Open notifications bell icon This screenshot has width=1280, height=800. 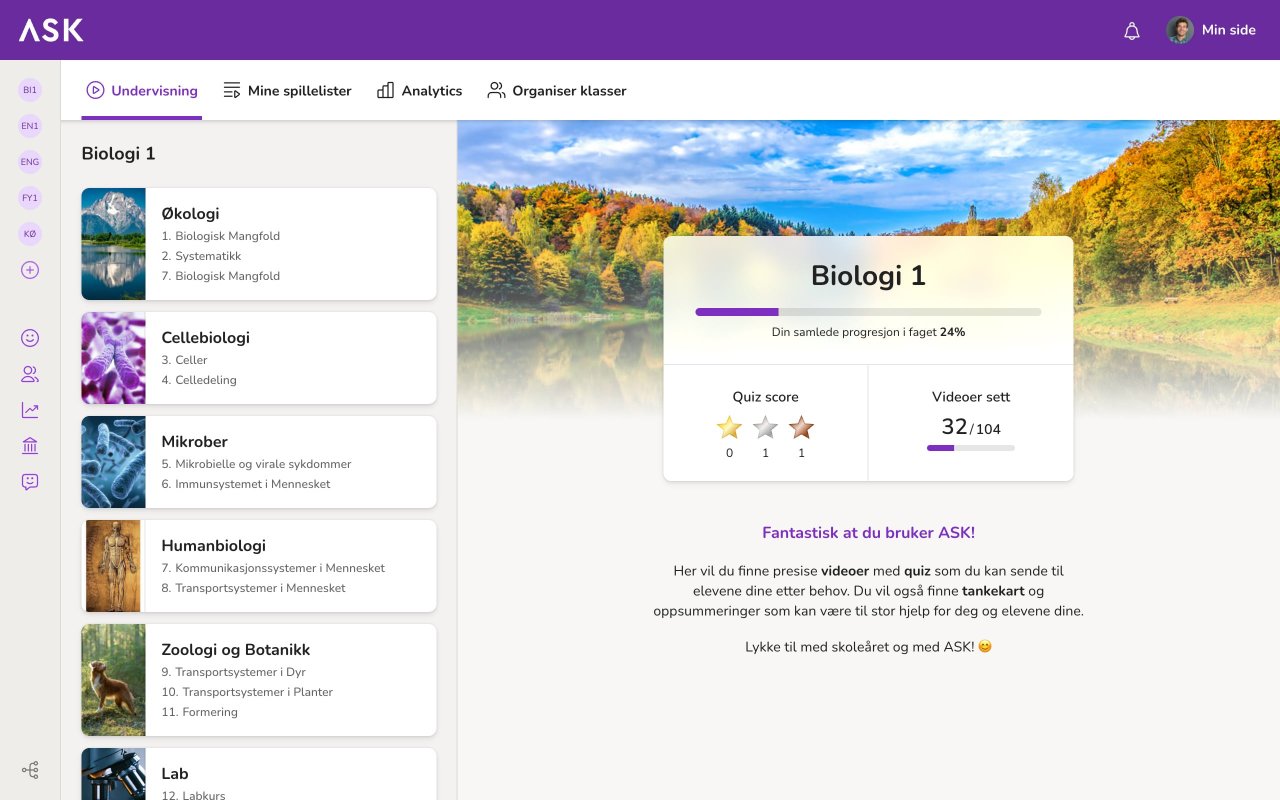(x=1132, y=30)
